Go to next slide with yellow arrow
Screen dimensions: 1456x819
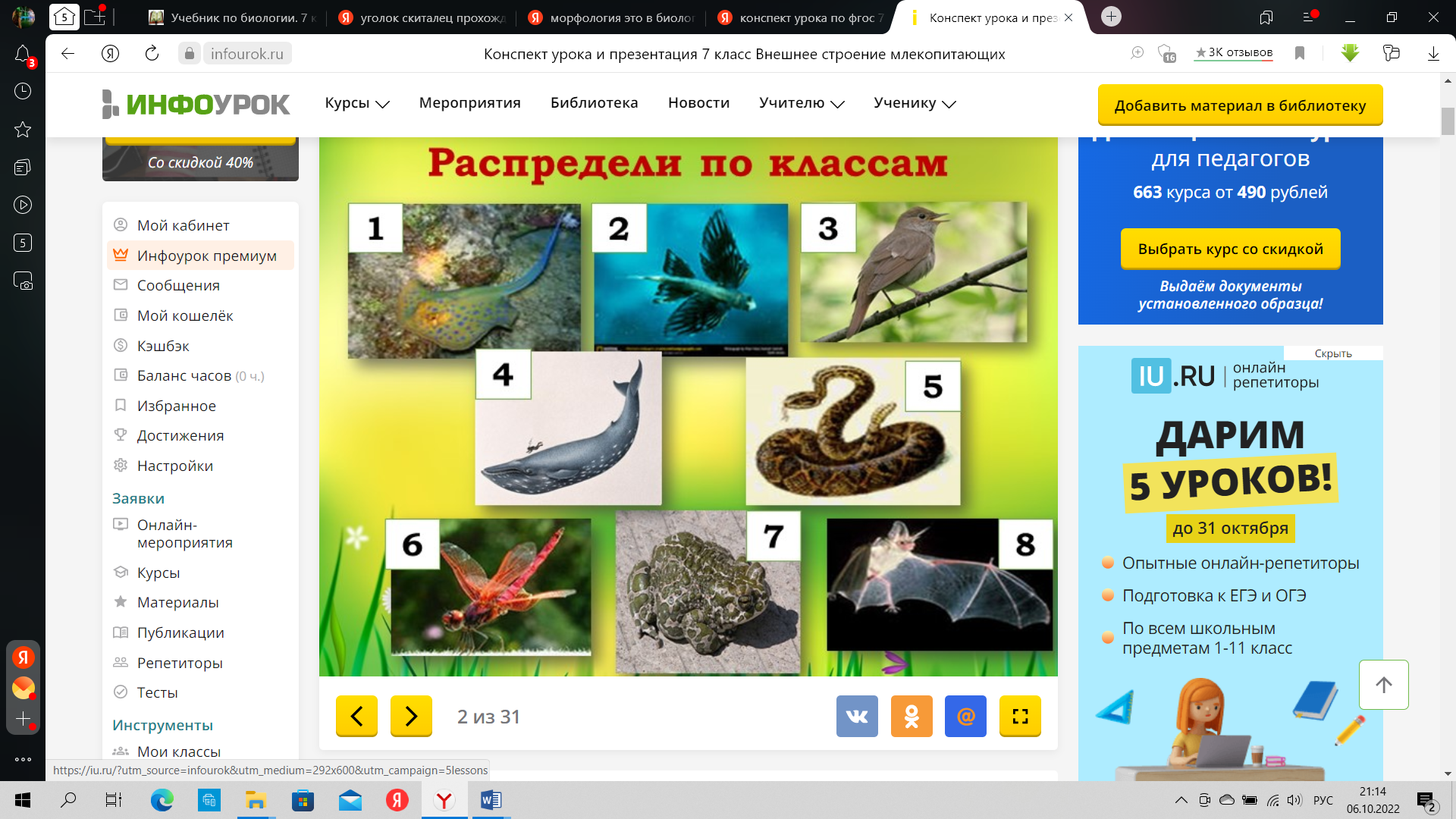coord(410,716)
